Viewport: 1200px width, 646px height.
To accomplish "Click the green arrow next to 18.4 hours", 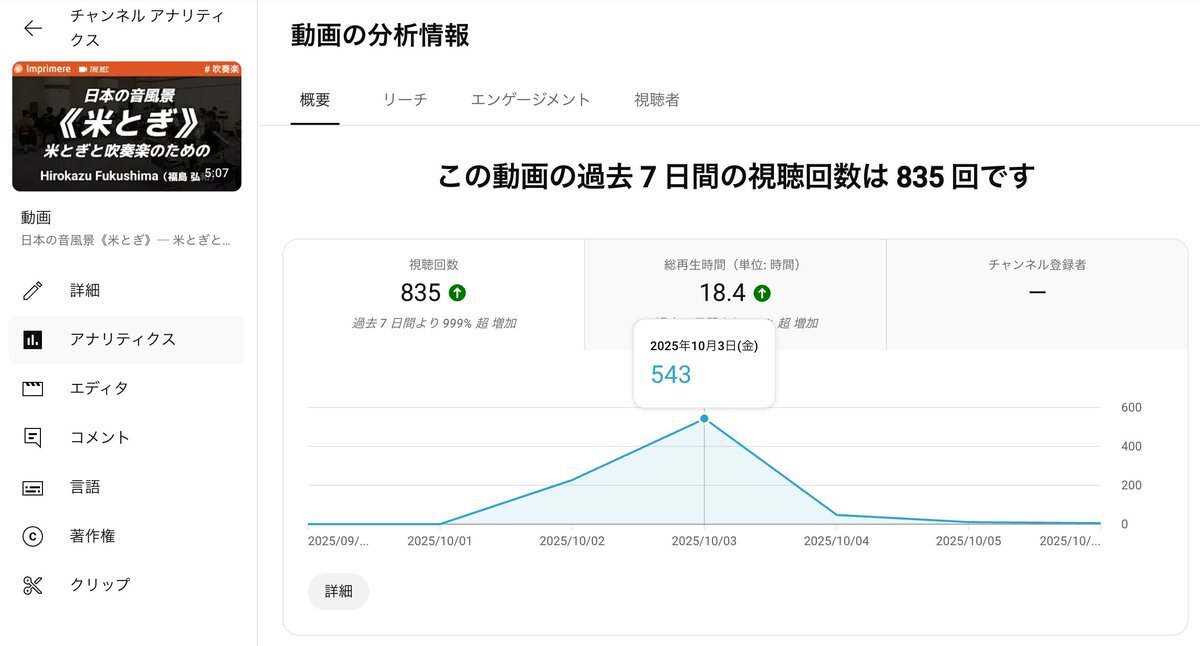I will click(762, 293).
